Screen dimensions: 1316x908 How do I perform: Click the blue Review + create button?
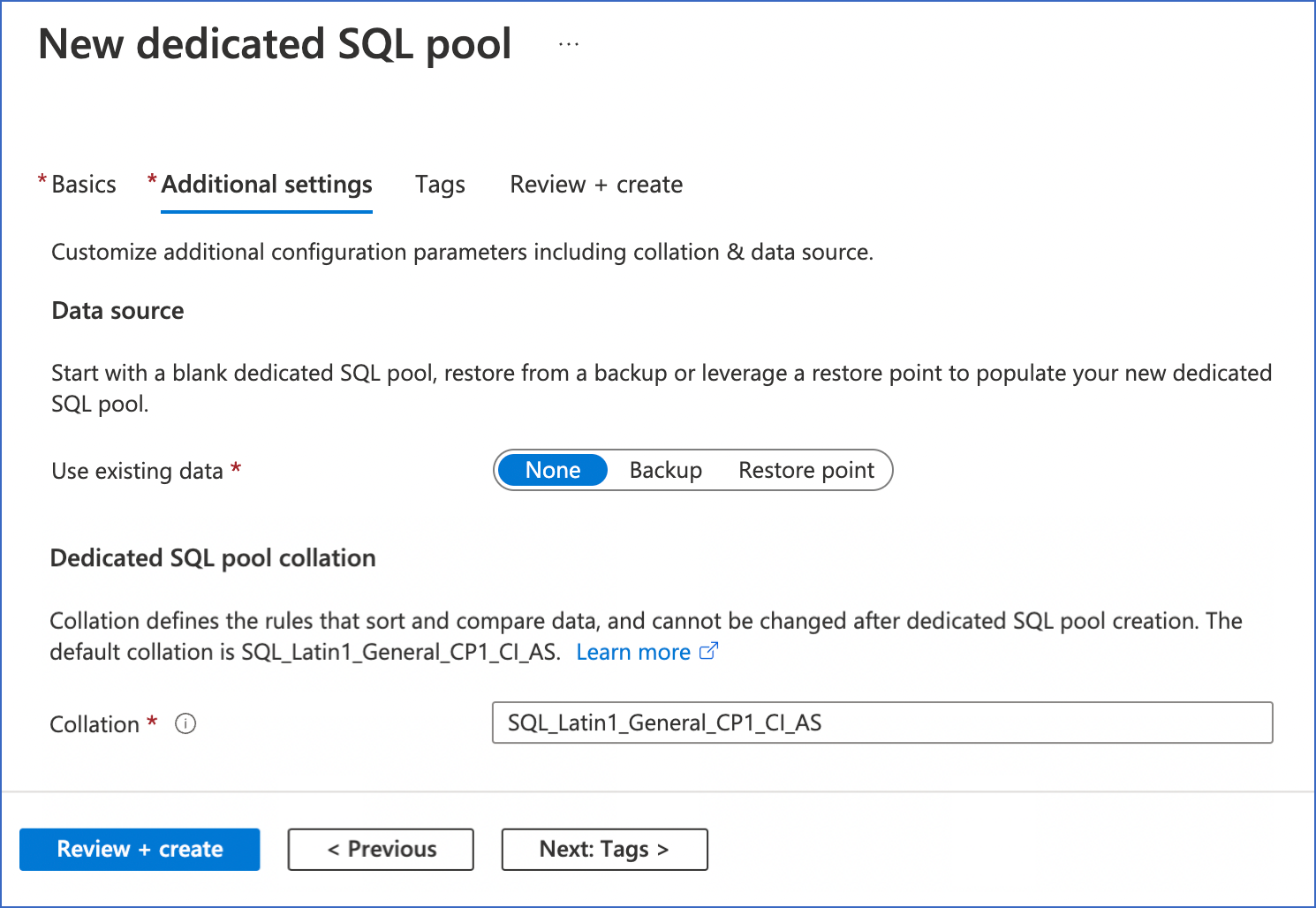click(140, 850)
